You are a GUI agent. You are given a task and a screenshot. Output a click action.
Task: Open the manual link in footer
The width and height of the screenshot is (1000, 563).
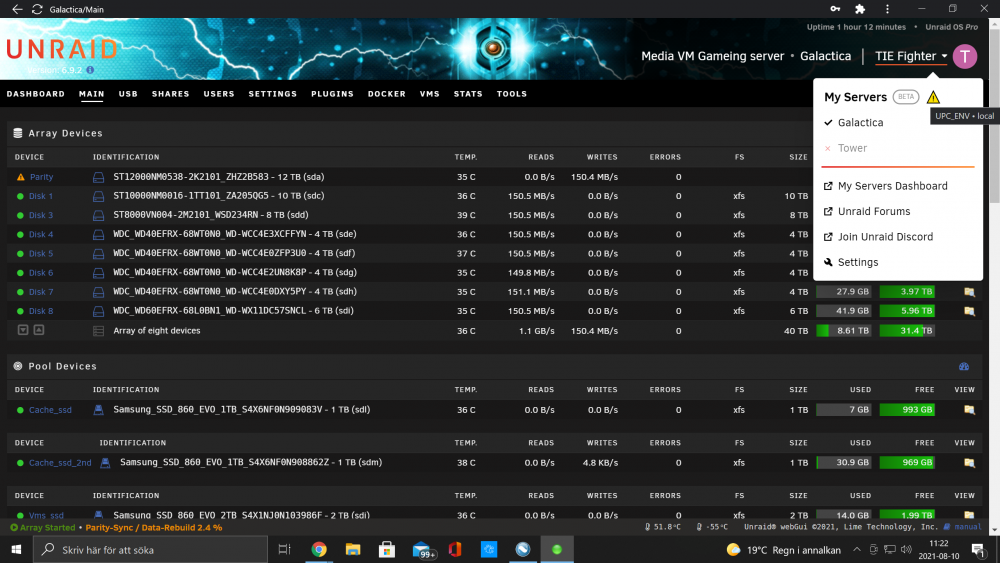tap(967, 527)
